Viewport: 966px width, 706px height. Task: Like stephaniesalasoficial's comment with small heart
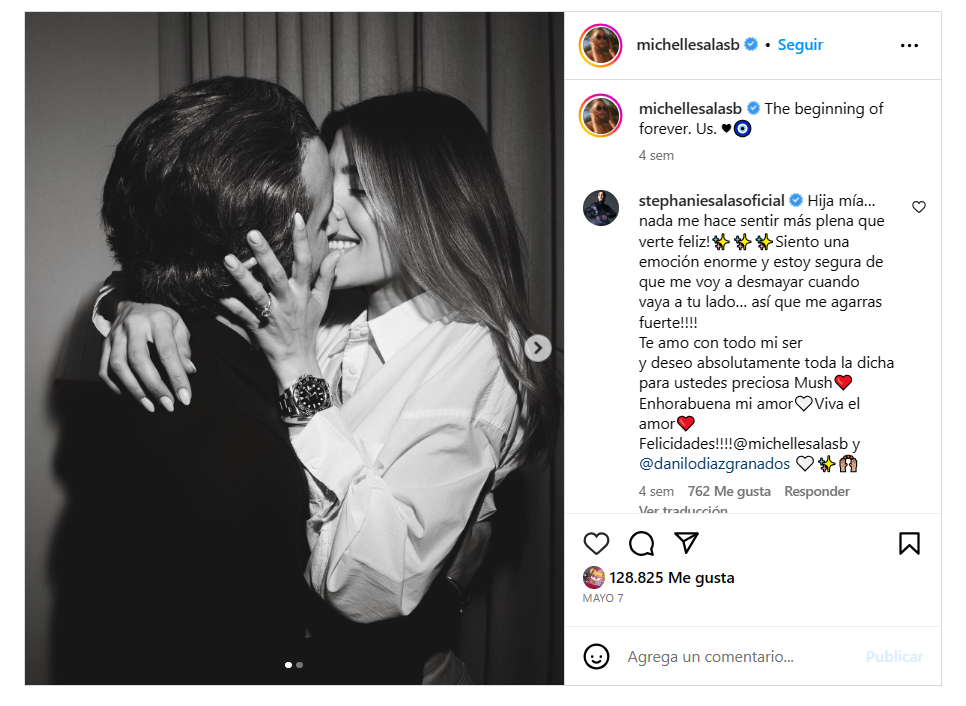(919, 207)
